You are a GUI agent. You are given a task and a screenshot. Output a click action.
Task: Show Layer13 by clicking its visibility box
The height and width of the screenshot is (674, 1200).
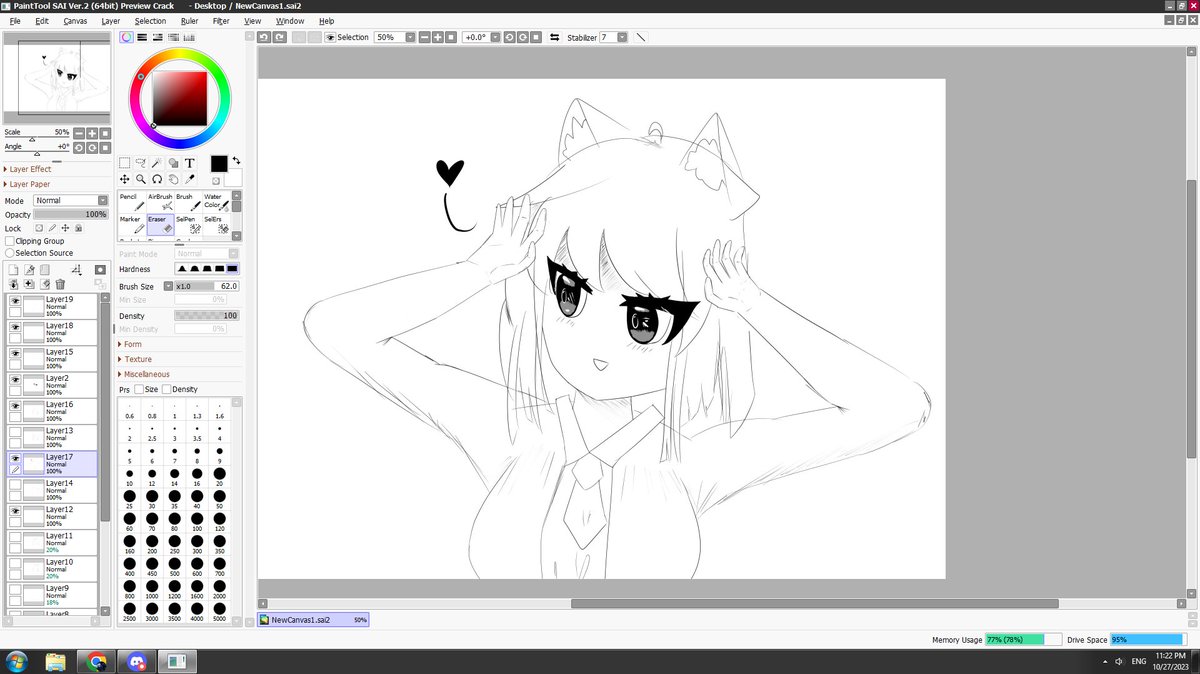15,431
